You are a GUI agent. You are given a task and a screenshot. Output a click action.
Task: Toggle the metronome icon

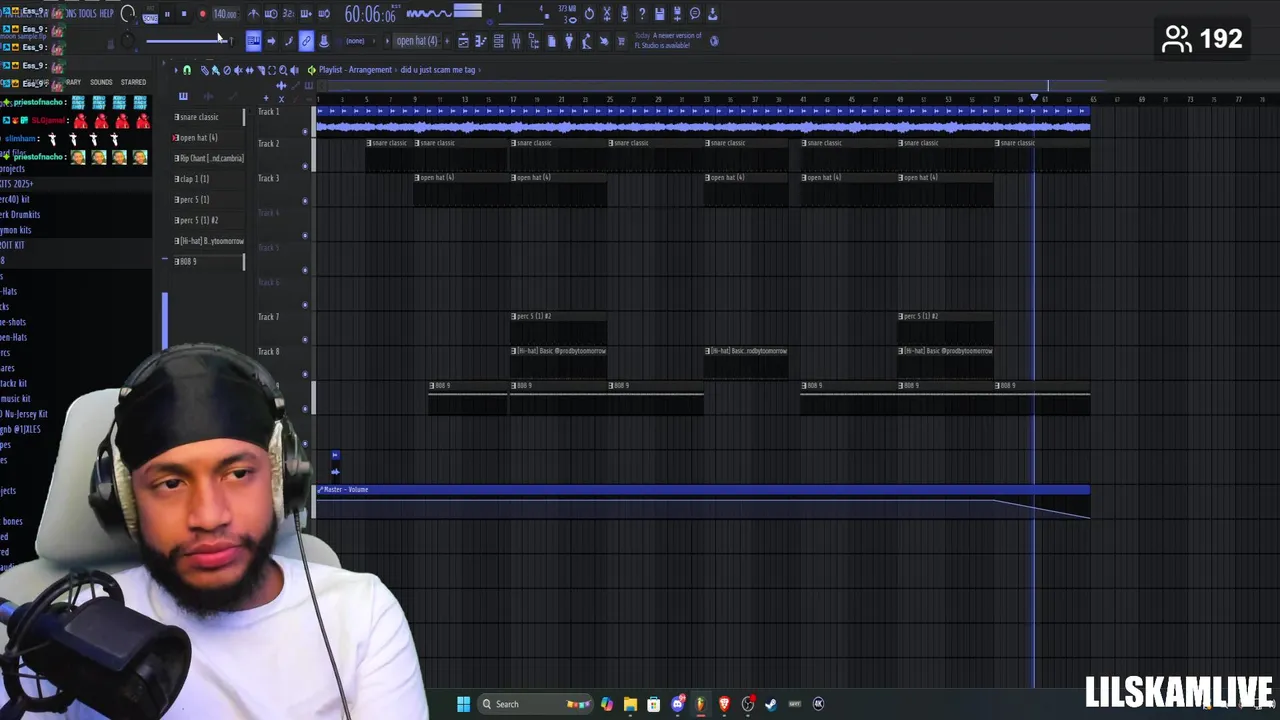tap(253, 14)
